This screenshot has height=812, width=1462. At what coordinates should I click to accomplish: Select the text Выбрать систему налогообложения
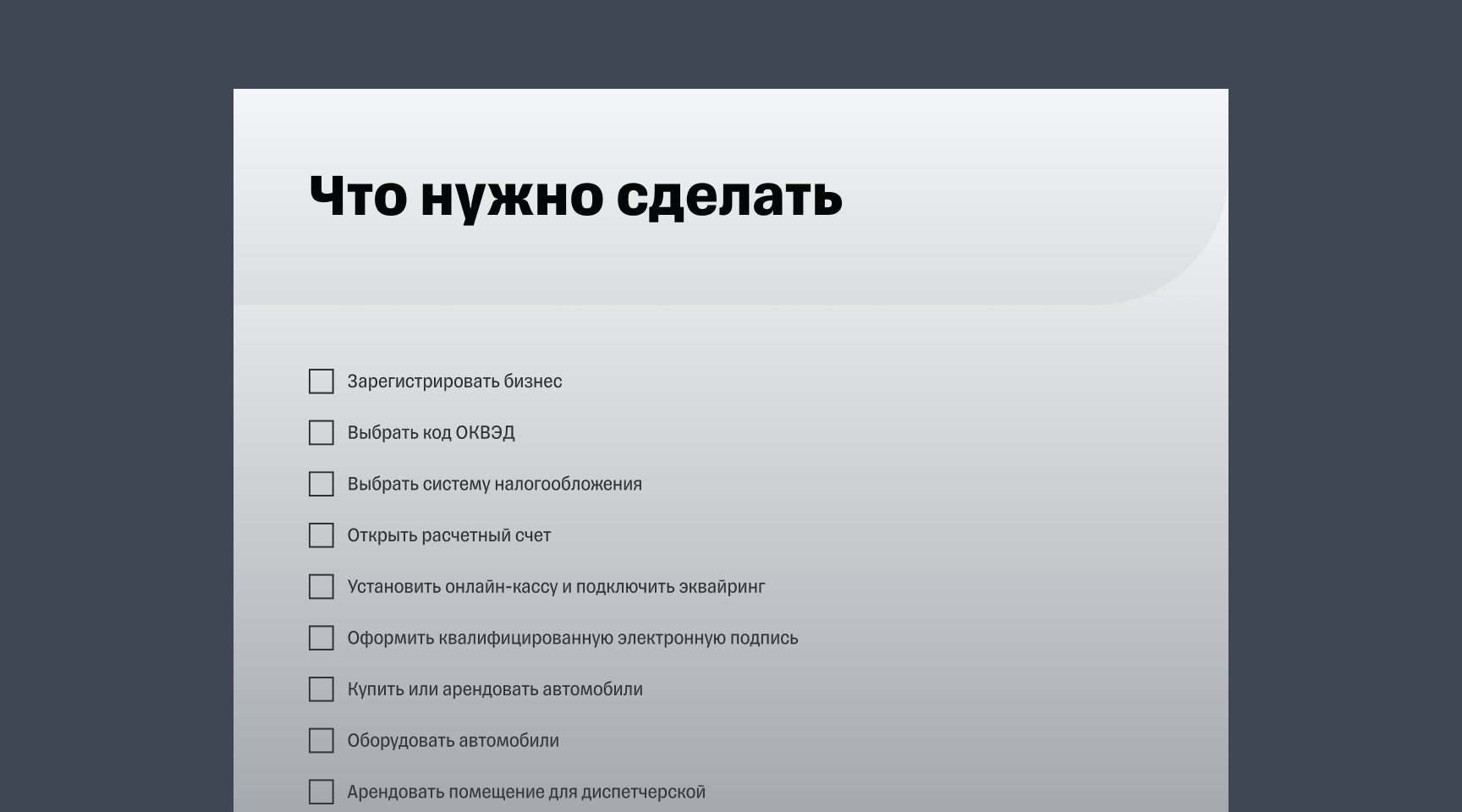pos(495,484)
